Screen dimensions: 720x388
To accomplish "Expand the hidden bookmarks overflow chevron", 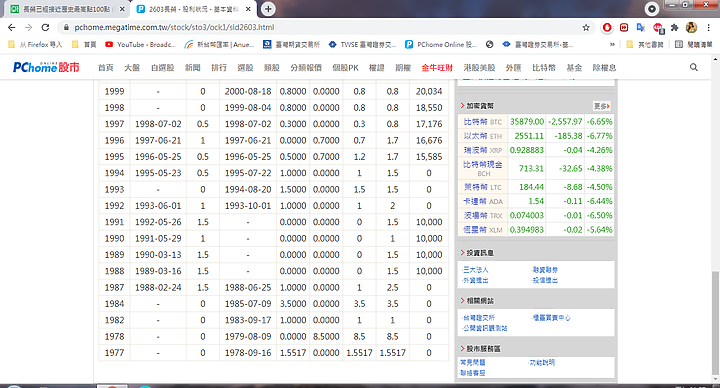I will 612,45.
